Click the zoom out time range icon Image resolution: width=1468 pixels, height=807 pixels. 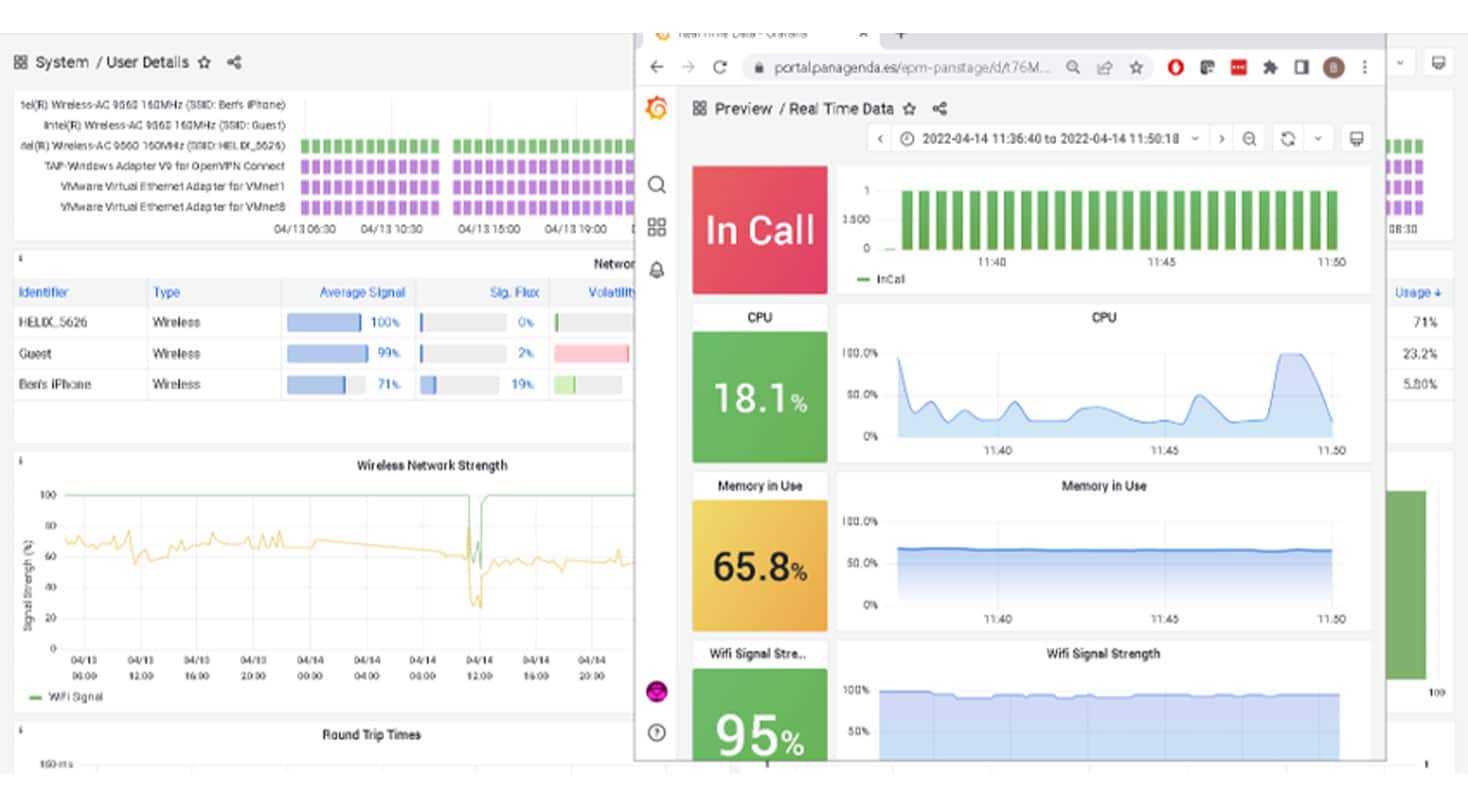tap(1249, 139)
